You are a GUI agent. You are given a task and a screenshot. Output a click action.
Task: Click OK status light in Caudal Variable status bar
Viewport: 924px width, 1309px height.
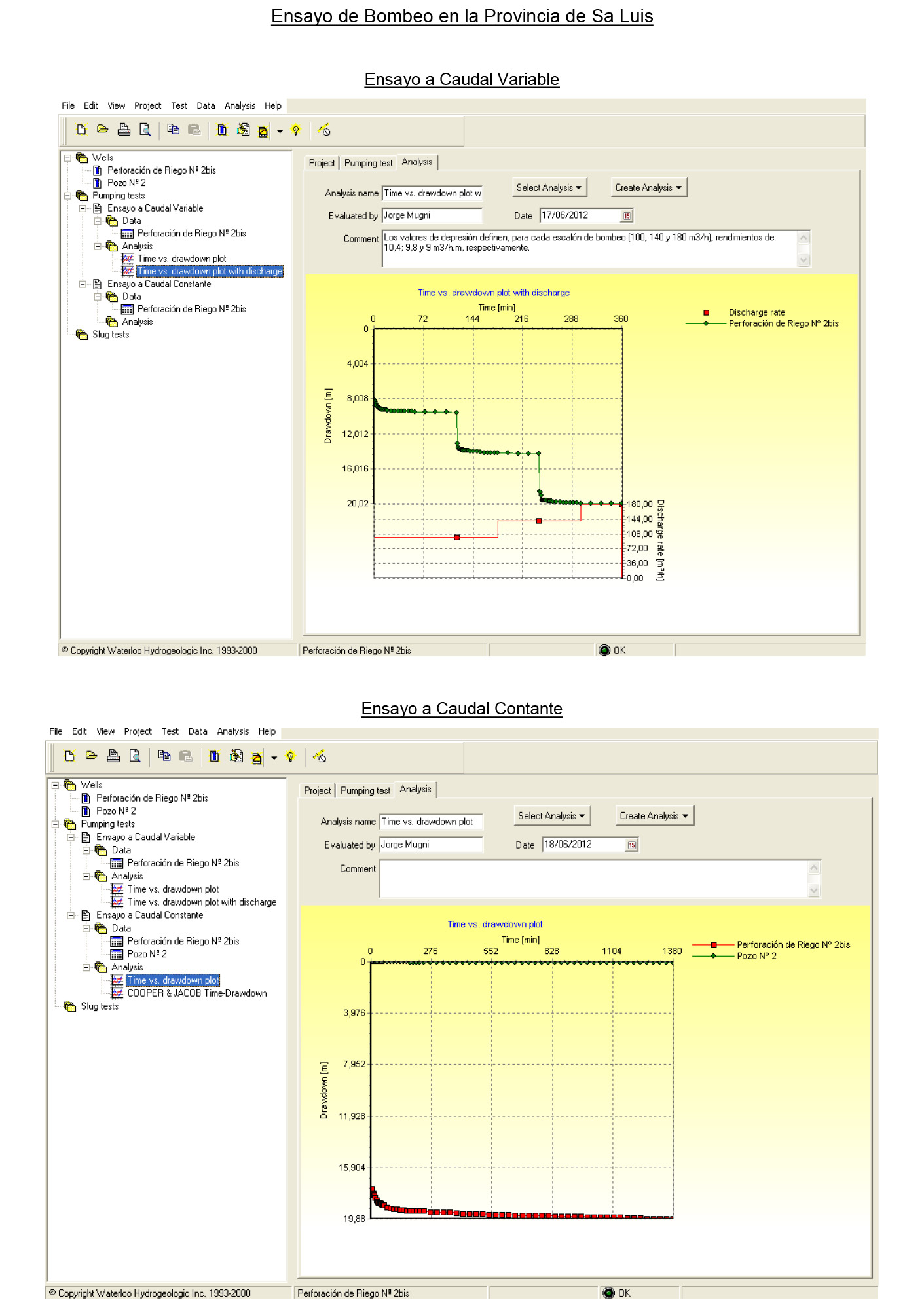click(x=604, y=650)
